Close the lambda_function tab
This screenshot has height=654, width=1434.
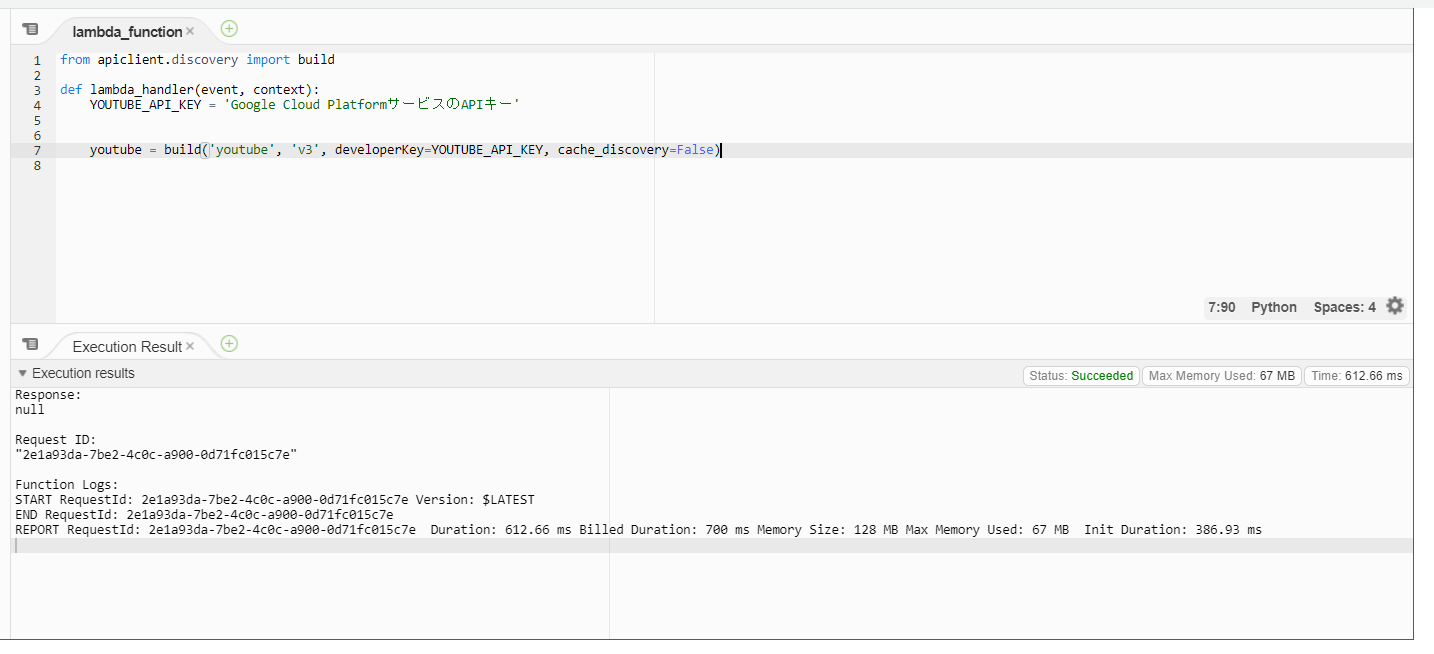click(190, 31)
